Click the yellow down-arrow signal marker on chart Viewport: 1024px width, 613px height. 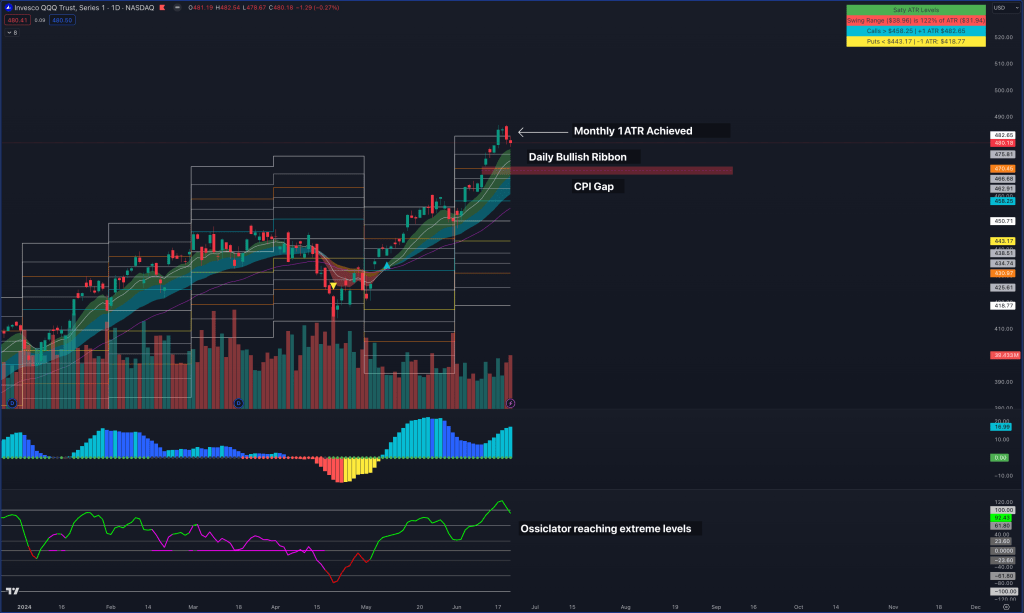point(333,286)
